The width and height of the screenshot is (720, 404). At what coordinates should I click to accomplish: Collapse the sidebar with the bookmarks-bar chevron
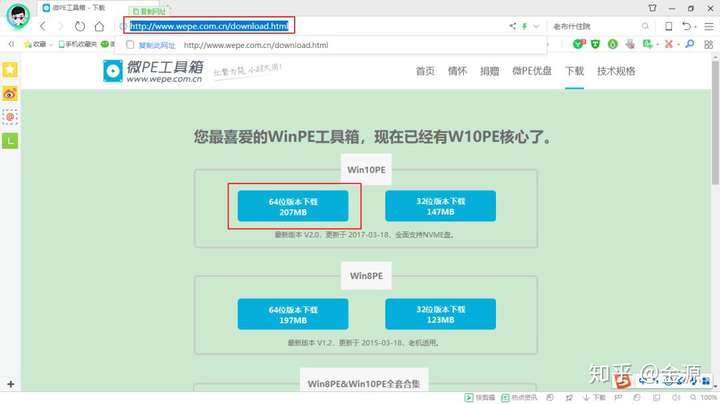(x=11, y=44)
